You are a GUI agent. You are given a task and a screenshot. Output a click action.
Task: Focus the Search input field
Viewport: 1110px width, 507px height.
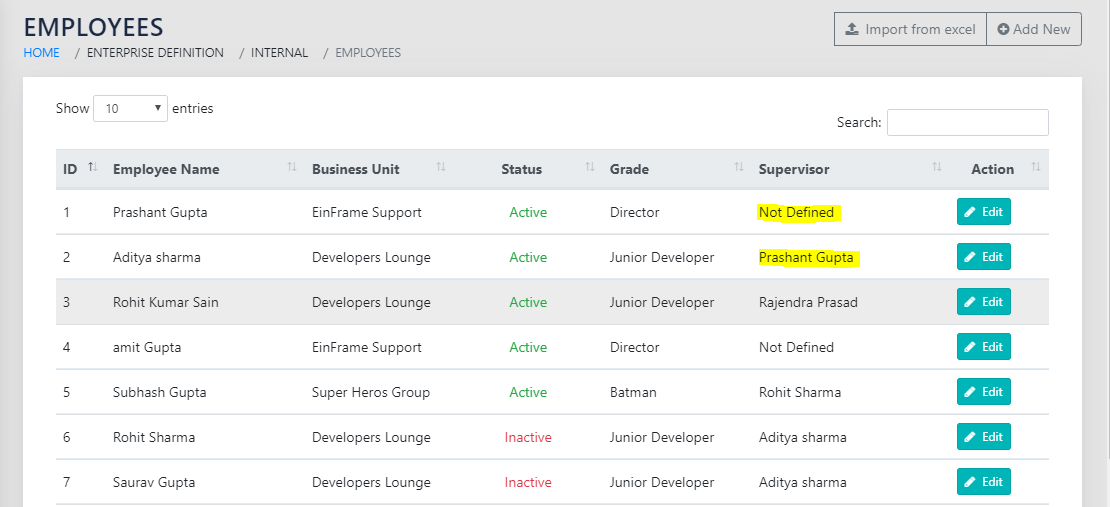[x=967, y=122]
